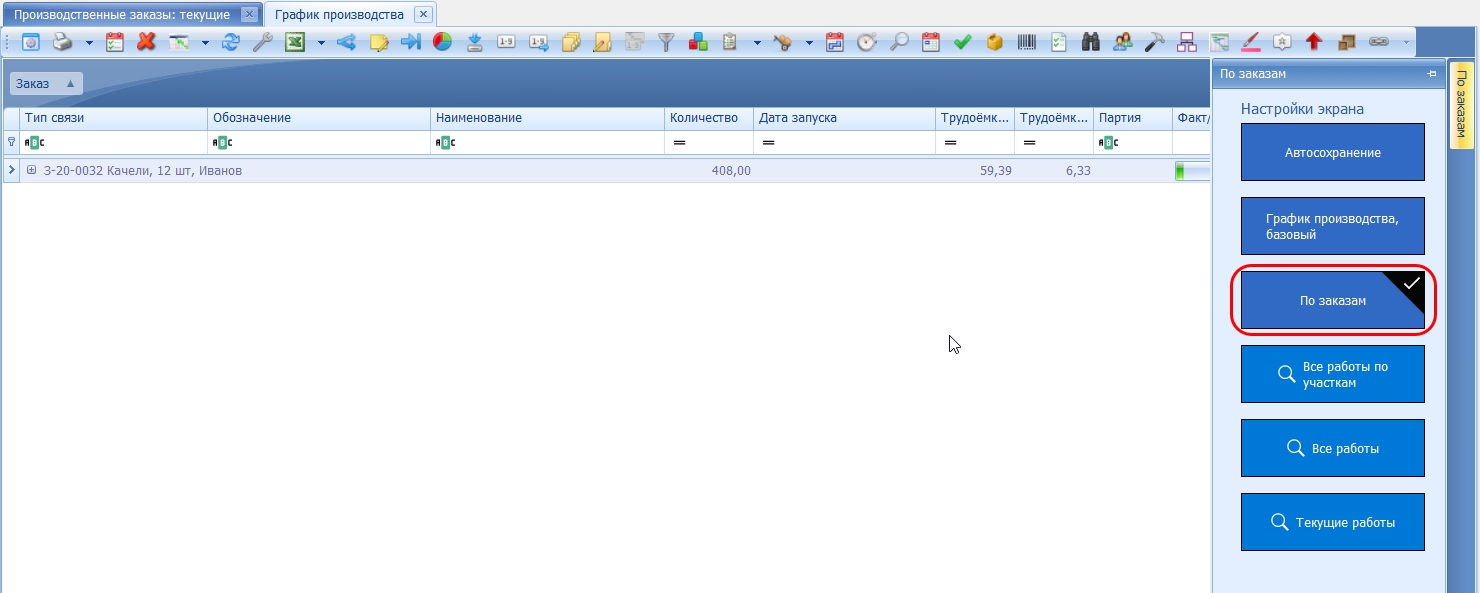
Task: Click the stopwatch icon
Action: click(x=867, y=42)
